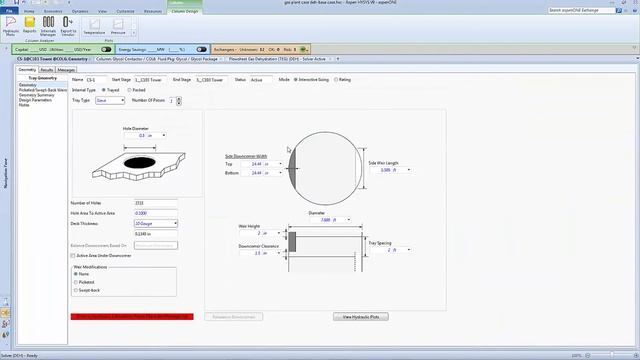Screen dimensions: 640x360
Task: Switch to the Resources ribbon tab
Action: point(153,11)
